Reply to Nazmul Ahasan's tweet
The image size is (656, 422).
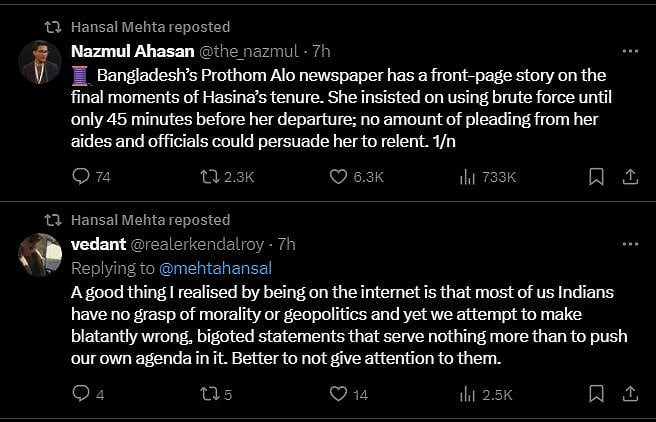(83, 177)
